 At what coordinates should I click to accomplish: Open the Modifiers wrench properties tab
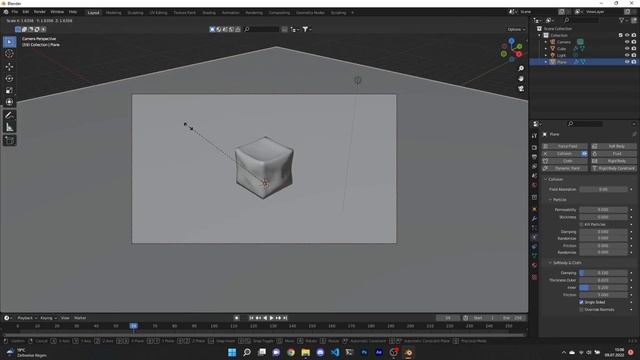tap(534, 219)
